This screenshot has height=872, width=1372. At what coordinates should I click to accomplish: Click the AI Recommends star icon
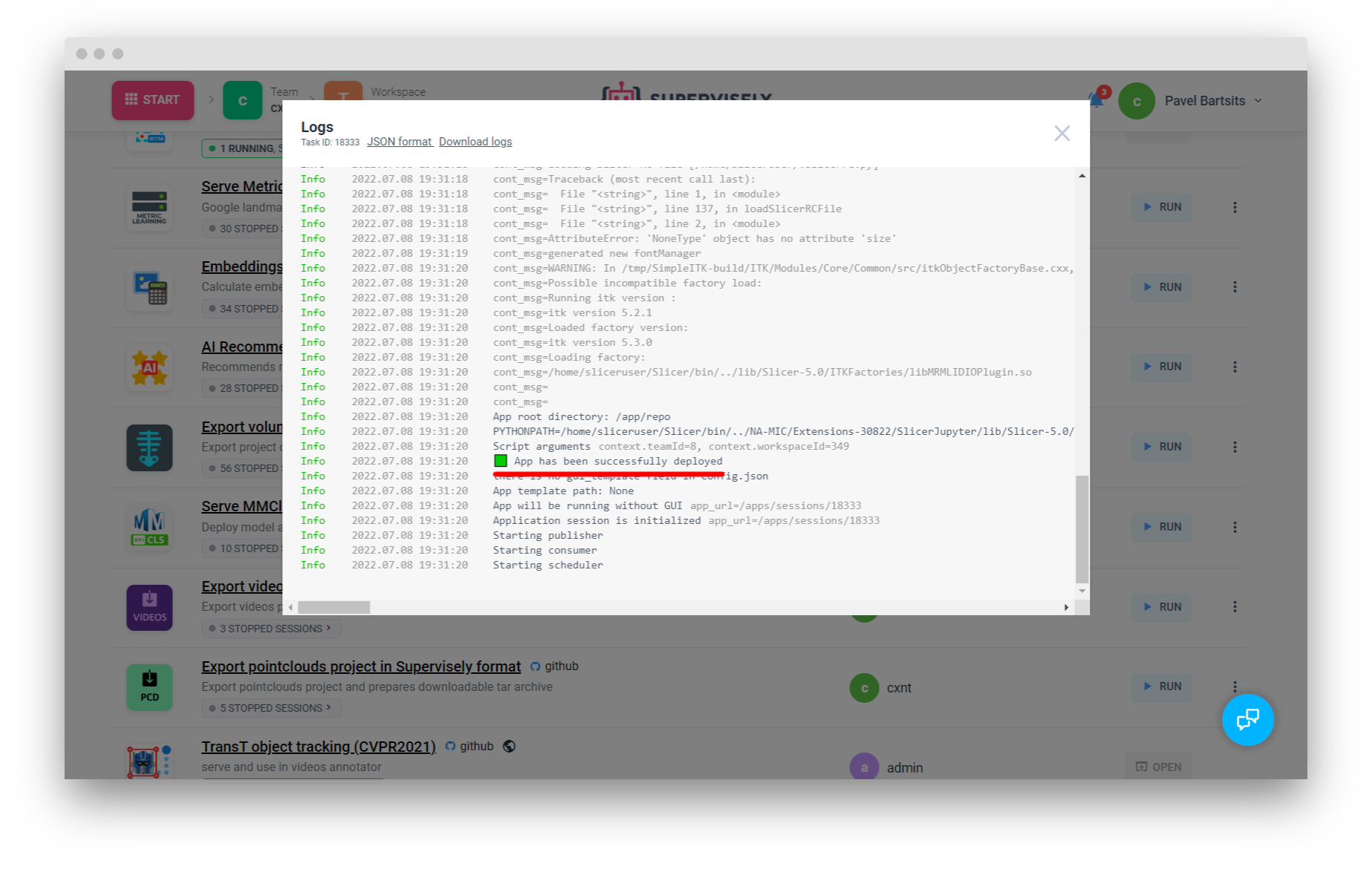[149, 367]
